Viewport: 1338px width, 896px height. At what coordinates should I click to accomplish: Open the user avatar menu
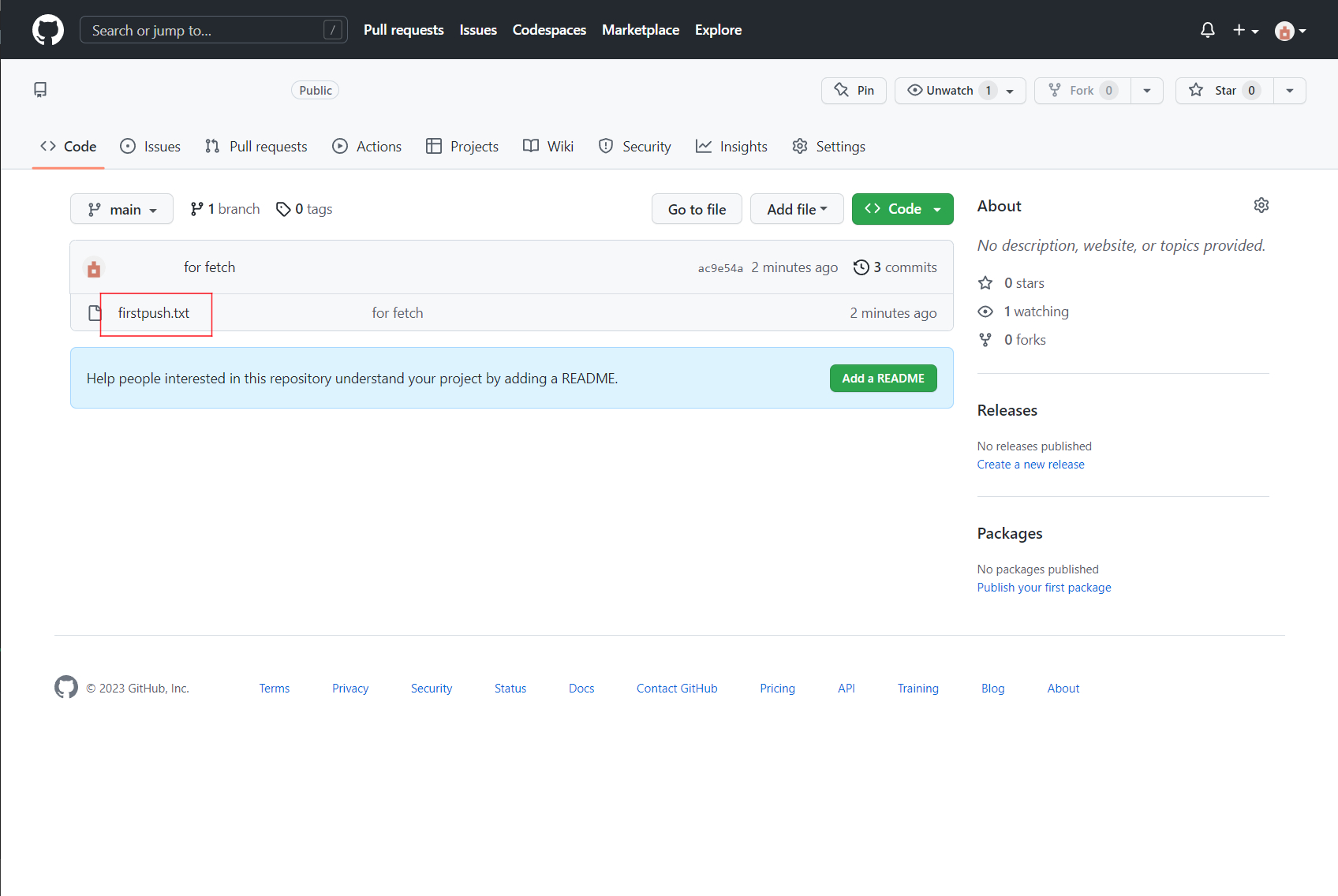click(x=1291, y=31)
